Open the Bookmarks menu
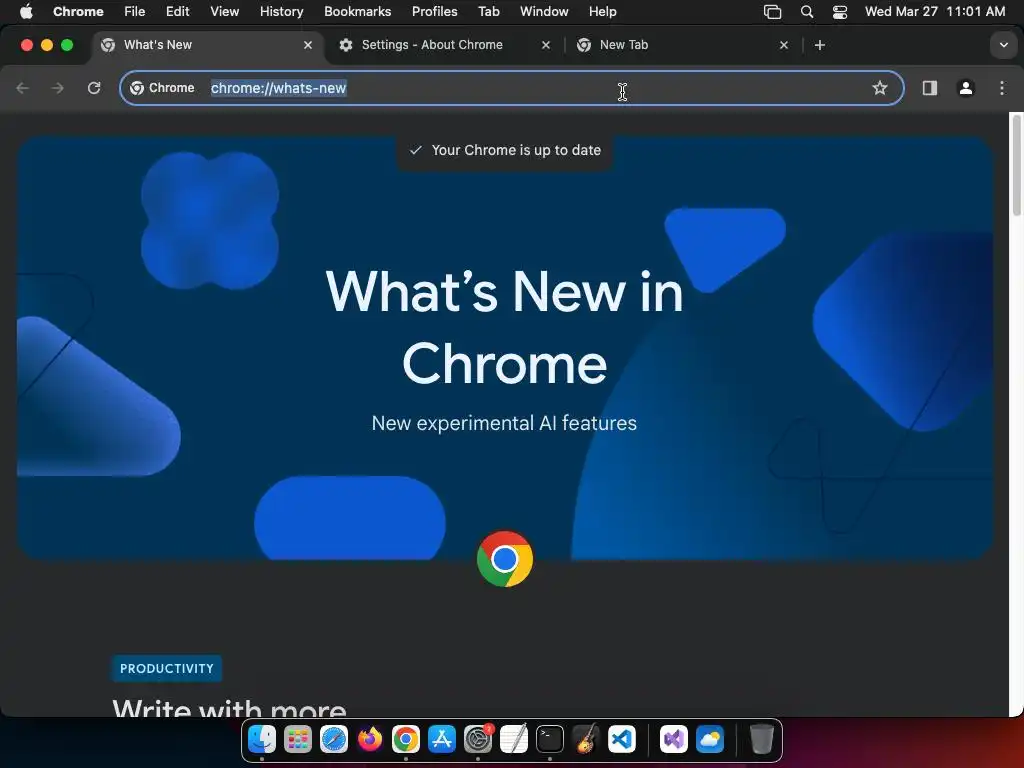Image resolution: width=1024 pixels, height=768 pixels. click(x=357, y=12)
